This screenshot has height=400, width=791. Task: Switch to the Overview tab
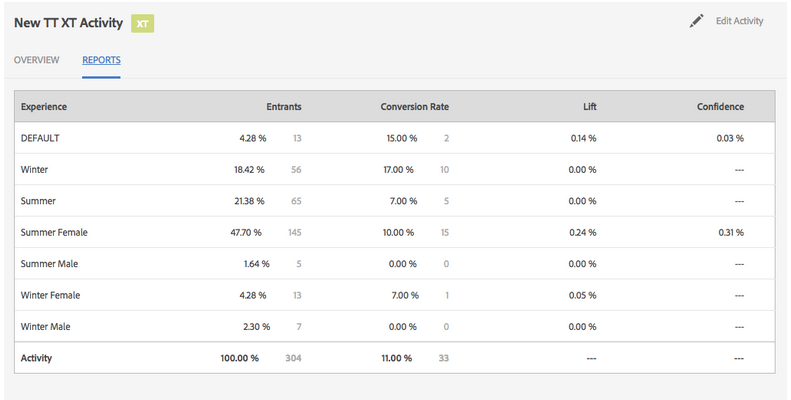(39, 60)
